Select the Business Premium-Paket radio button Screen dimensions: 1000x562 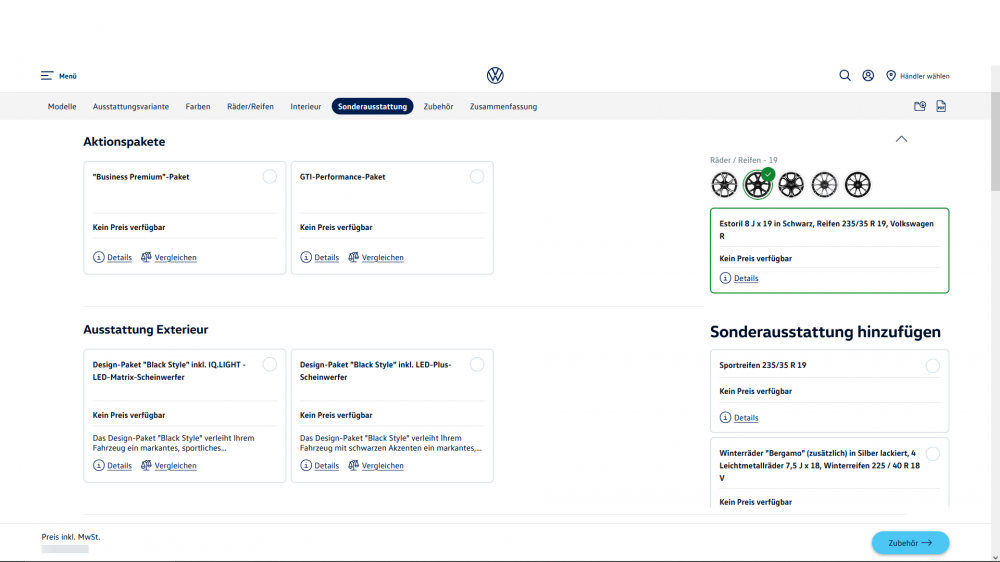point(270,177)
